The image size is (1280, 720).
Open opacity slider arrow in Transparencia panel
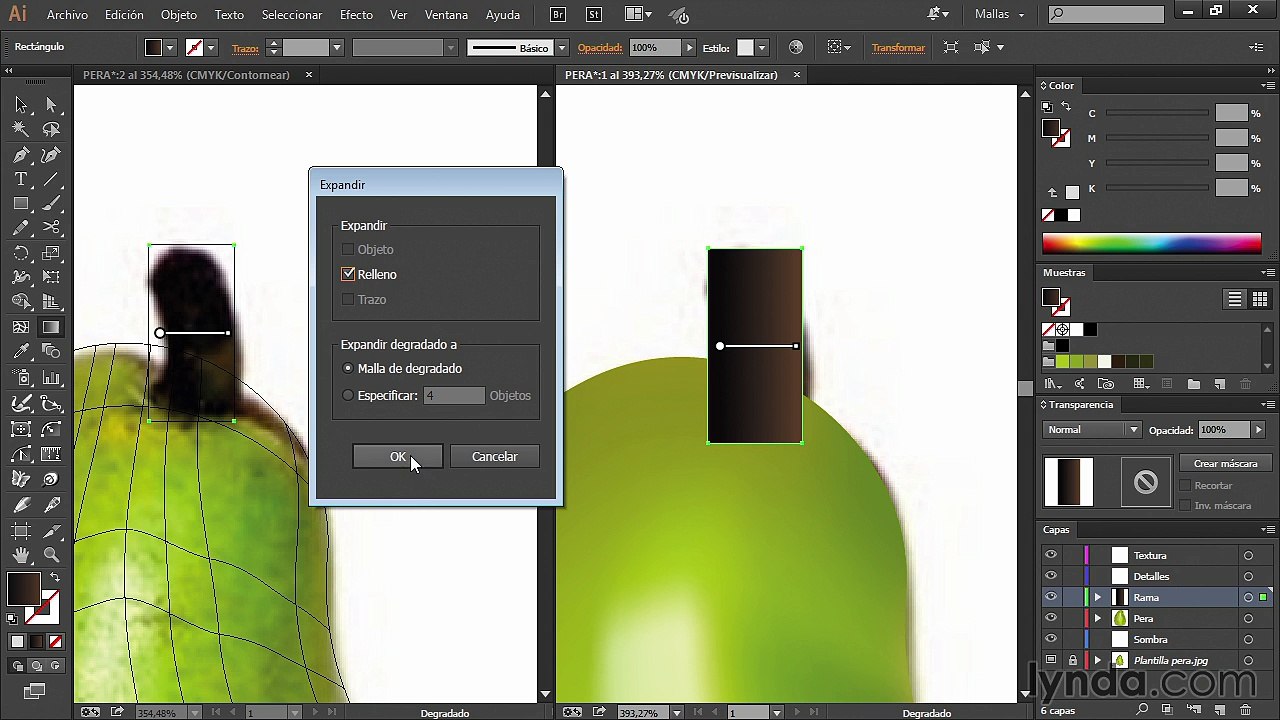(1258, 430)
